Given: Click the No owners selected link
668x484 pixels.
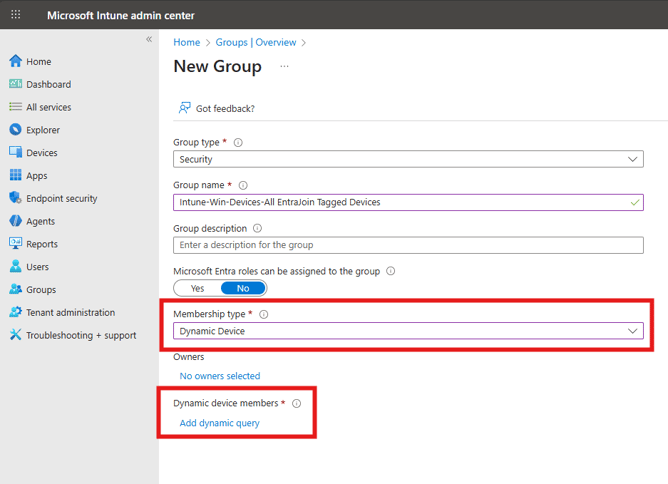Looking at the screenshot, I should pos(219,376).
